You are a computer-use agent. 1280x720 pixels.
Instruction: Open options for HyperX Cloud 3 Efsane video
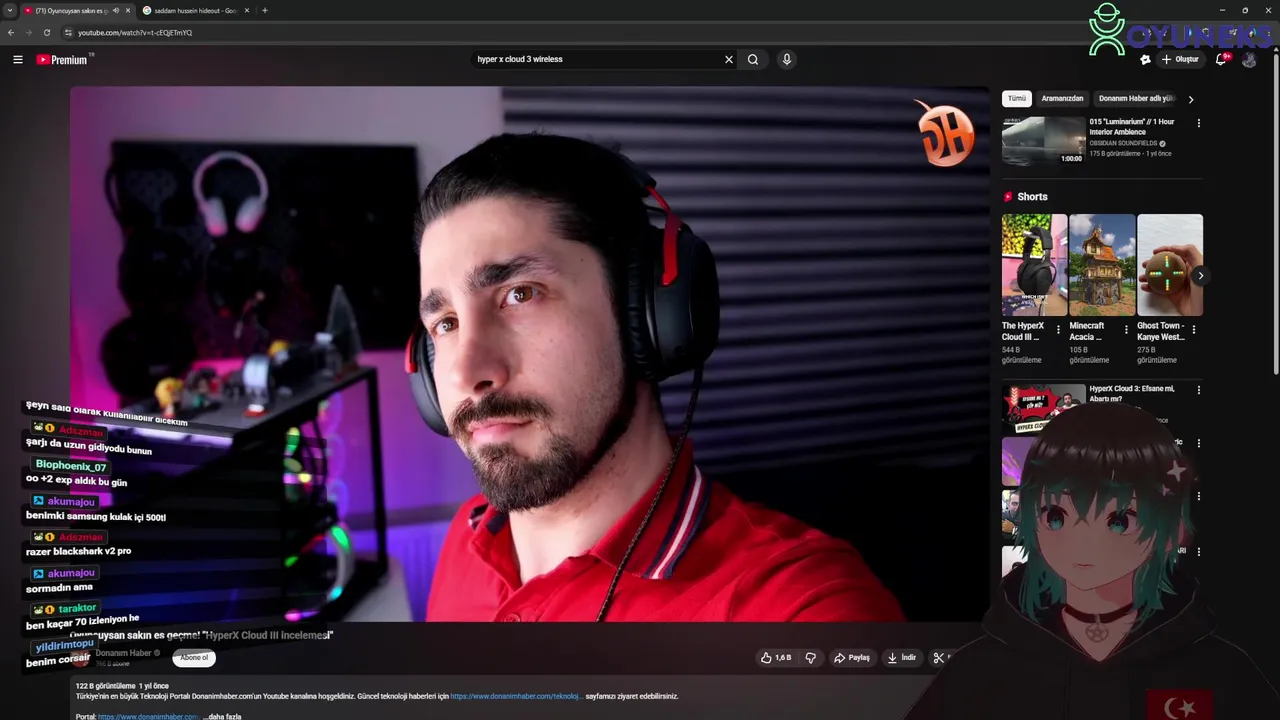point(1198,390)
